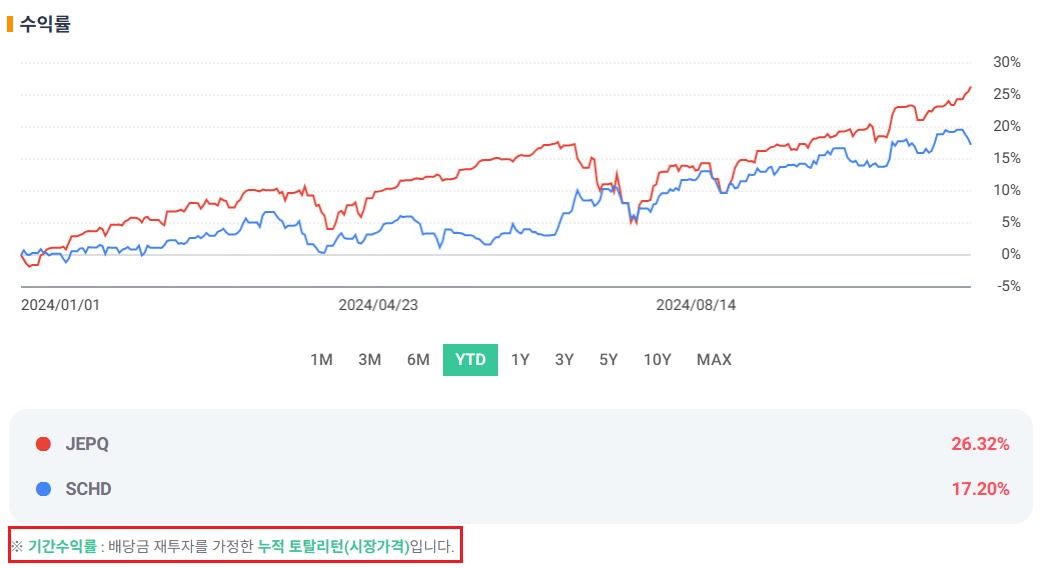Click the 10% y-axis label
Viewport: 1048px width, 568px height.
click(x=1007, y=190)
